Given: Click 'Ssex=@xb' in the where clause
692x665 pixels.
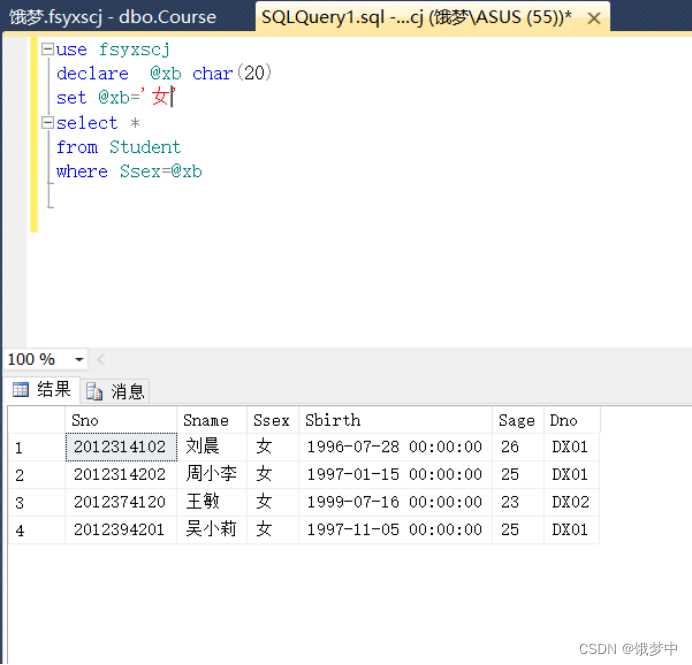Looking at the screenshot, I should tap(161, 171).
